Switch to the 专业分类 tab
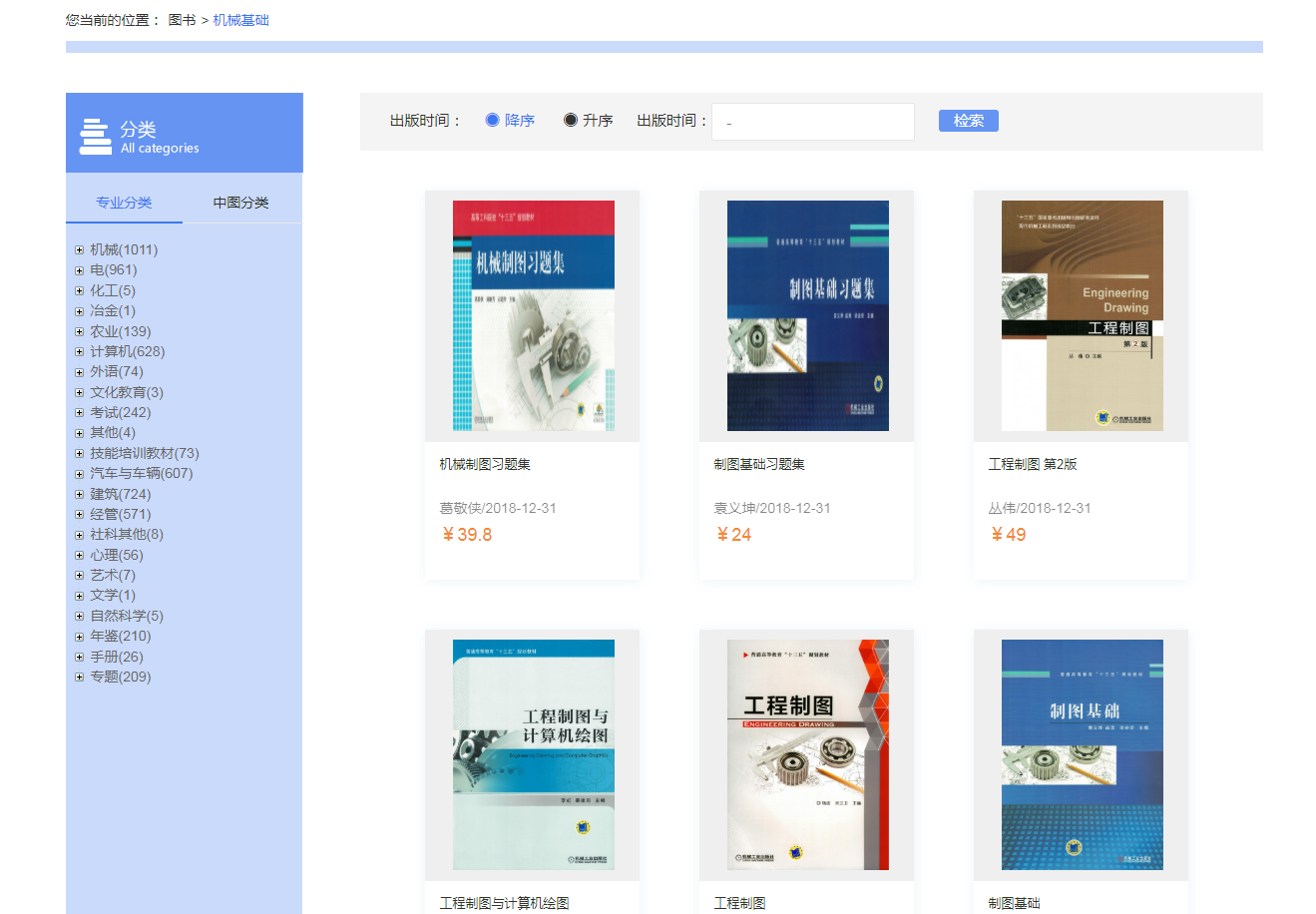 pyautogui.click(x=124, y=203)
